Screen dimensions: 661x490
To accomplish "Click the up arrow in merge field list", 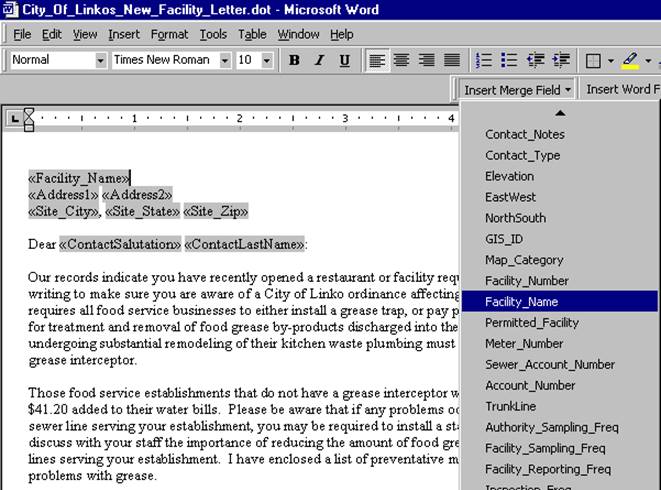I will [x=560, y=113].
